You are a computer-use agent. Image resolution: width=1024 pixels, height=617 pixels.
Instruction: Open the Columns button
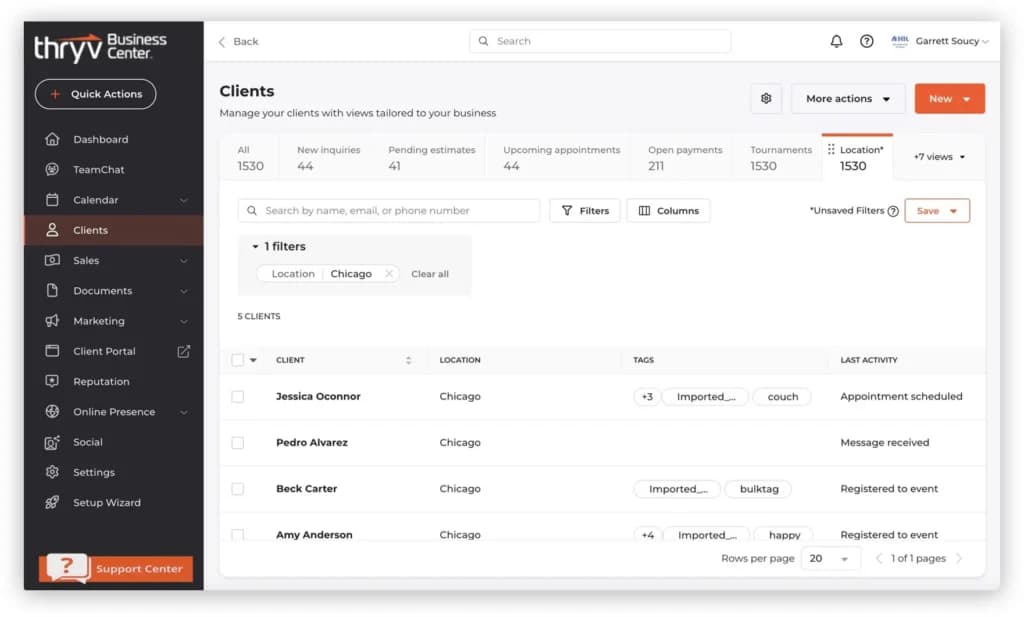669,211
